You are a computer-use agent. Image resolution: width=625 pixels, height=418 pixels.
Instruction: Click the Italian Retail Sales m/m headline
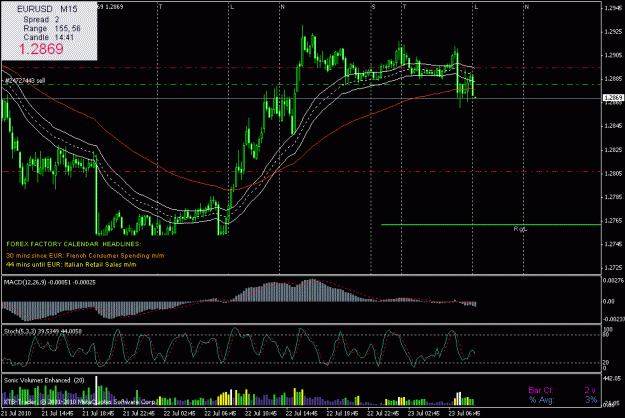(x=71, y=264)
